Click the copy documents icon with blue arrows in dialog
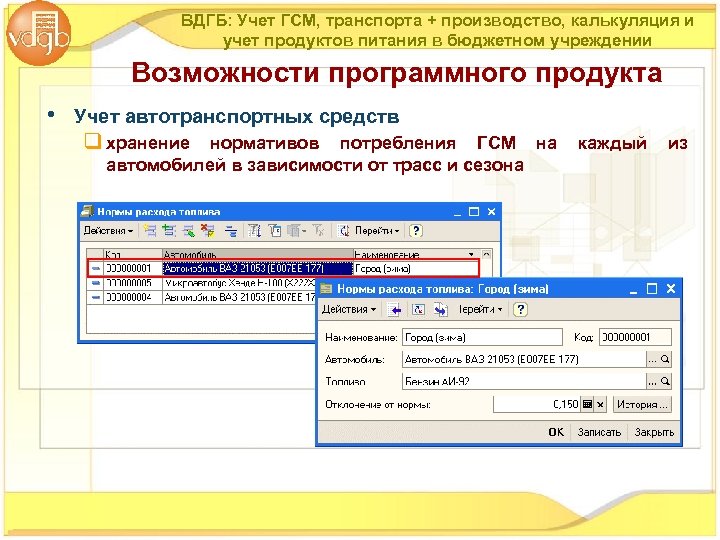Image resolution: width=720 pixels, height=540 pixels. tap(440, 310)
